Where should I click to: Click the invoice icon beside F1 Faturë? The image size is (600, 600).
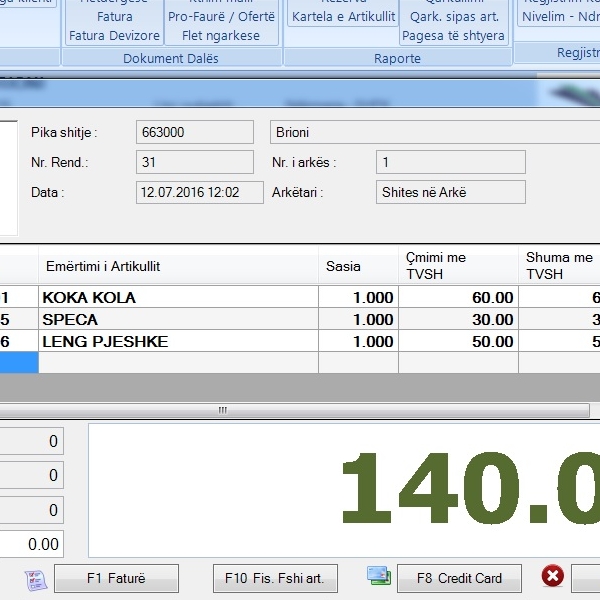[35, 579]
